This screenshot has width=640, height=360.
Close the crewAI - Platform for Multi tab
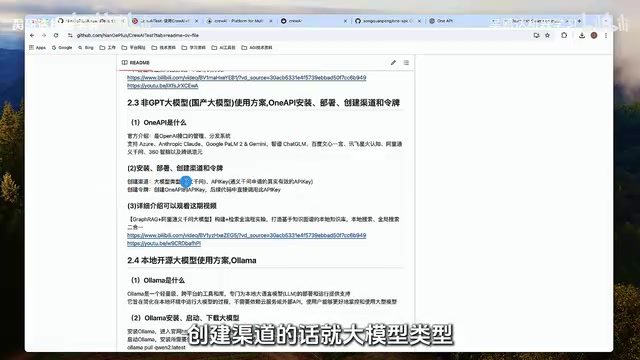(271, 21)
